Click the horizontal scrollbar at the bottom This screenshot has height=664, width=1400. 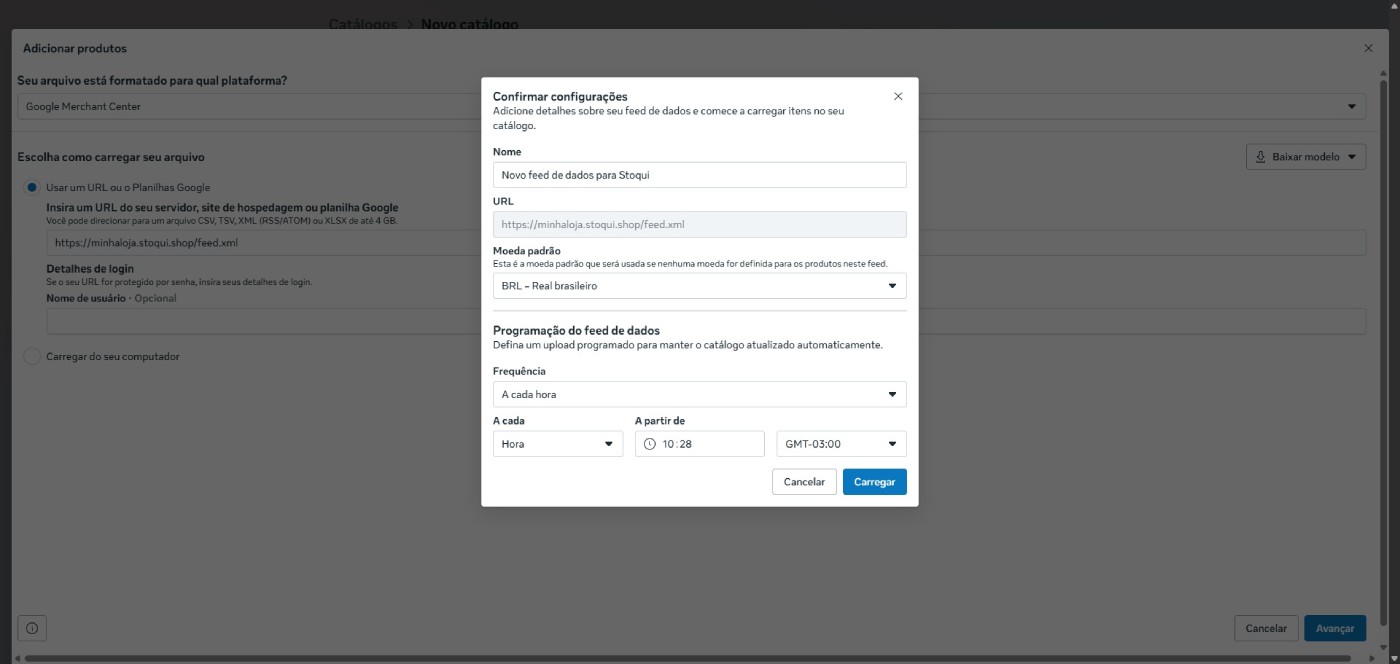(690, 658)
